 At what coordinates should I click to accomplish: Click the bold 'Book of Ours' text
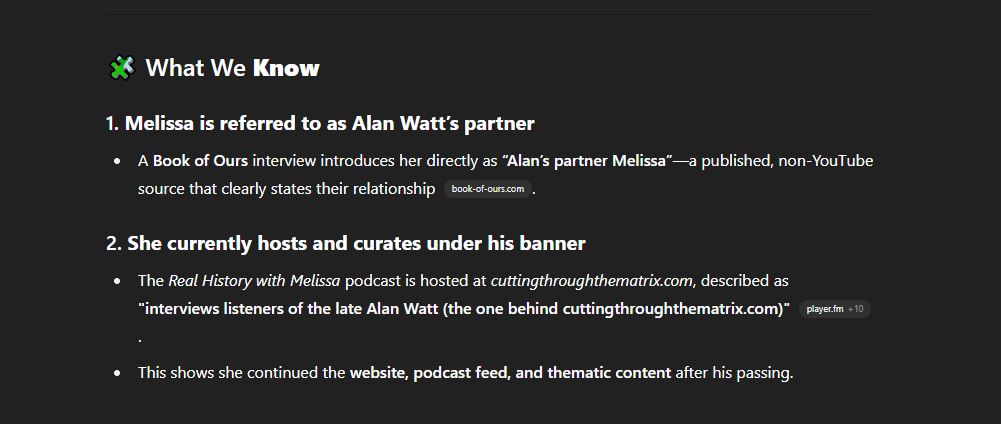[200, 160]
